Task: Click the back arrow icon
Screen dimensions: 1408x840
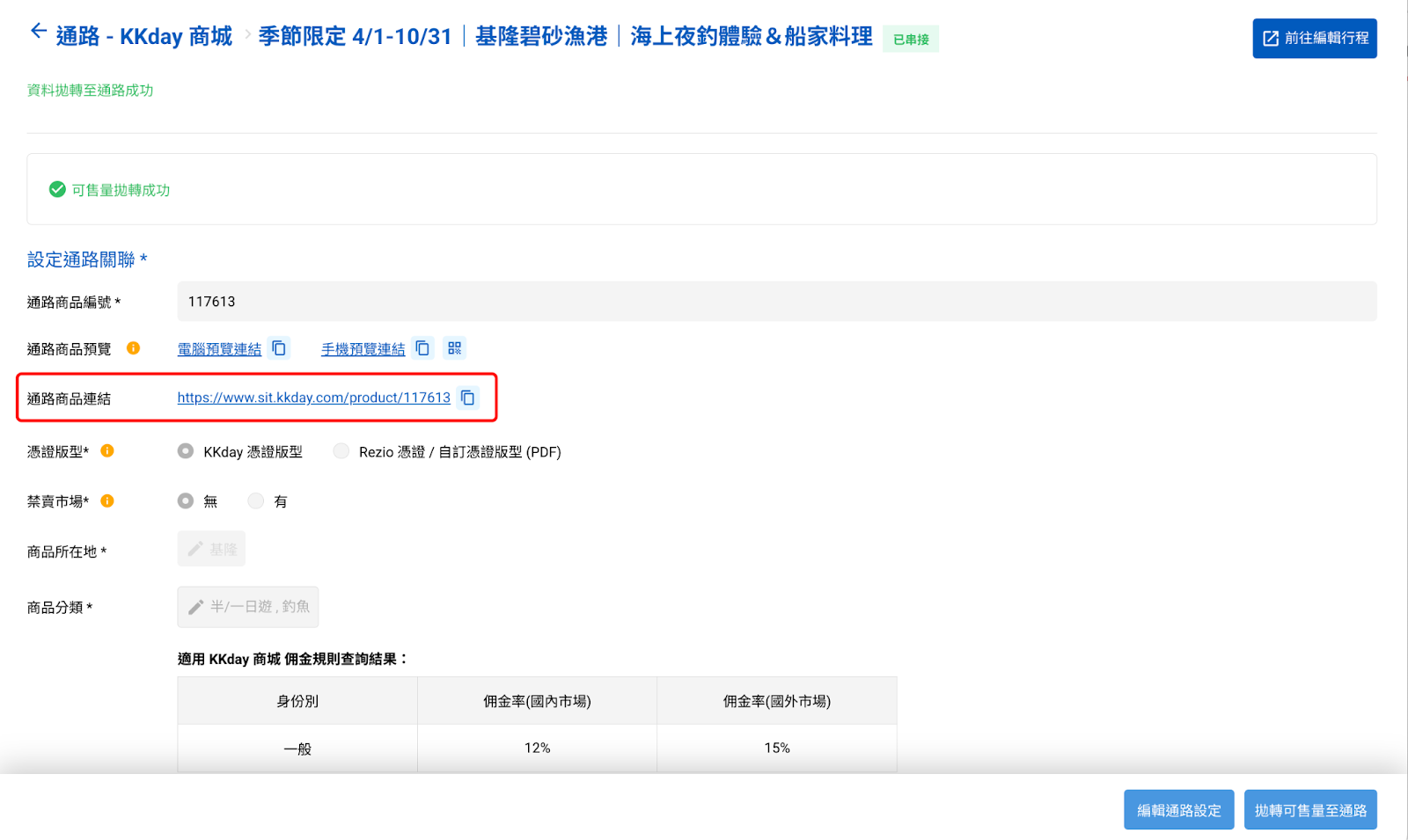Action: click(x=38, y=32)
